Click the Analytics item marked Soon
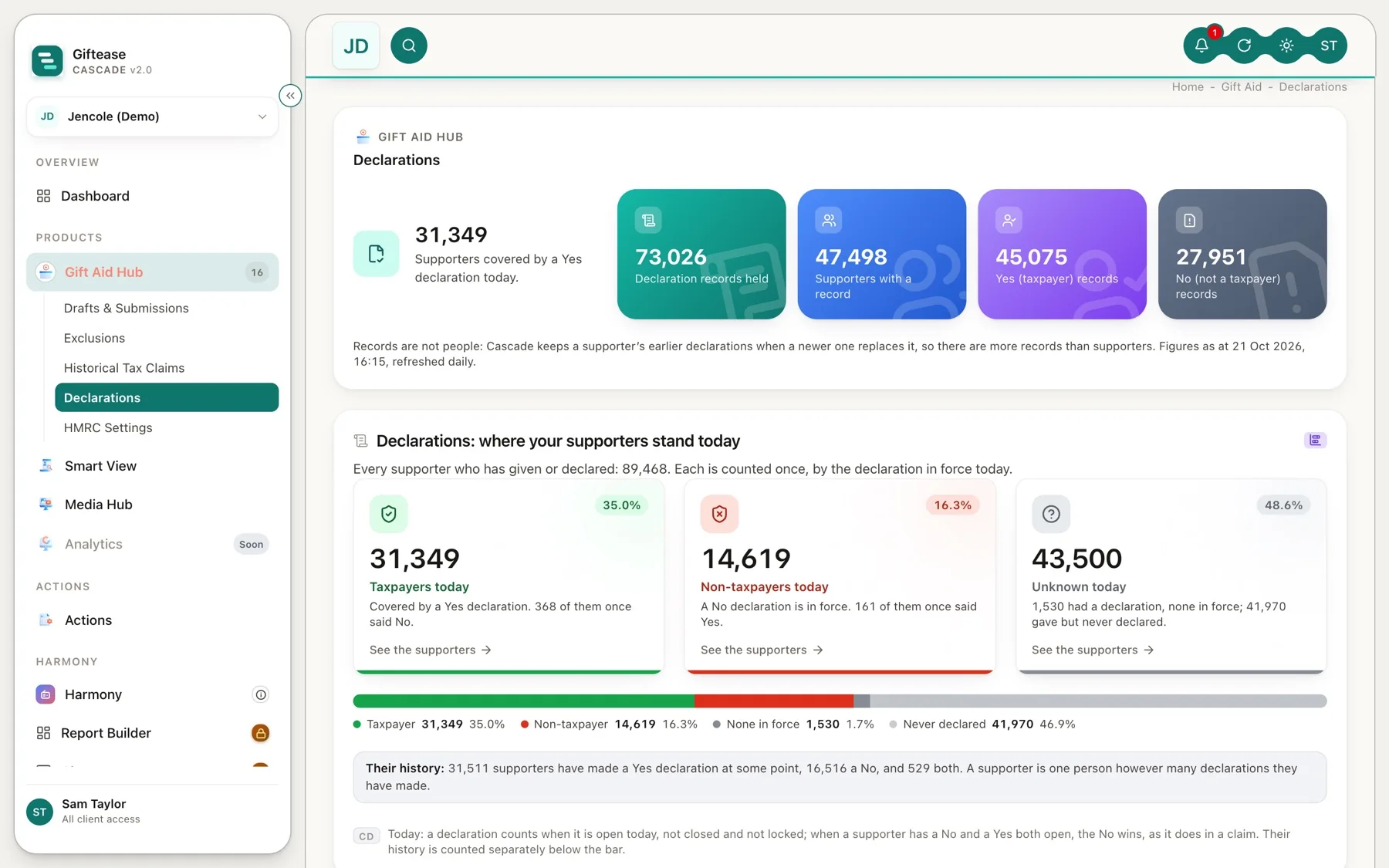 click(x=152, y=544)
